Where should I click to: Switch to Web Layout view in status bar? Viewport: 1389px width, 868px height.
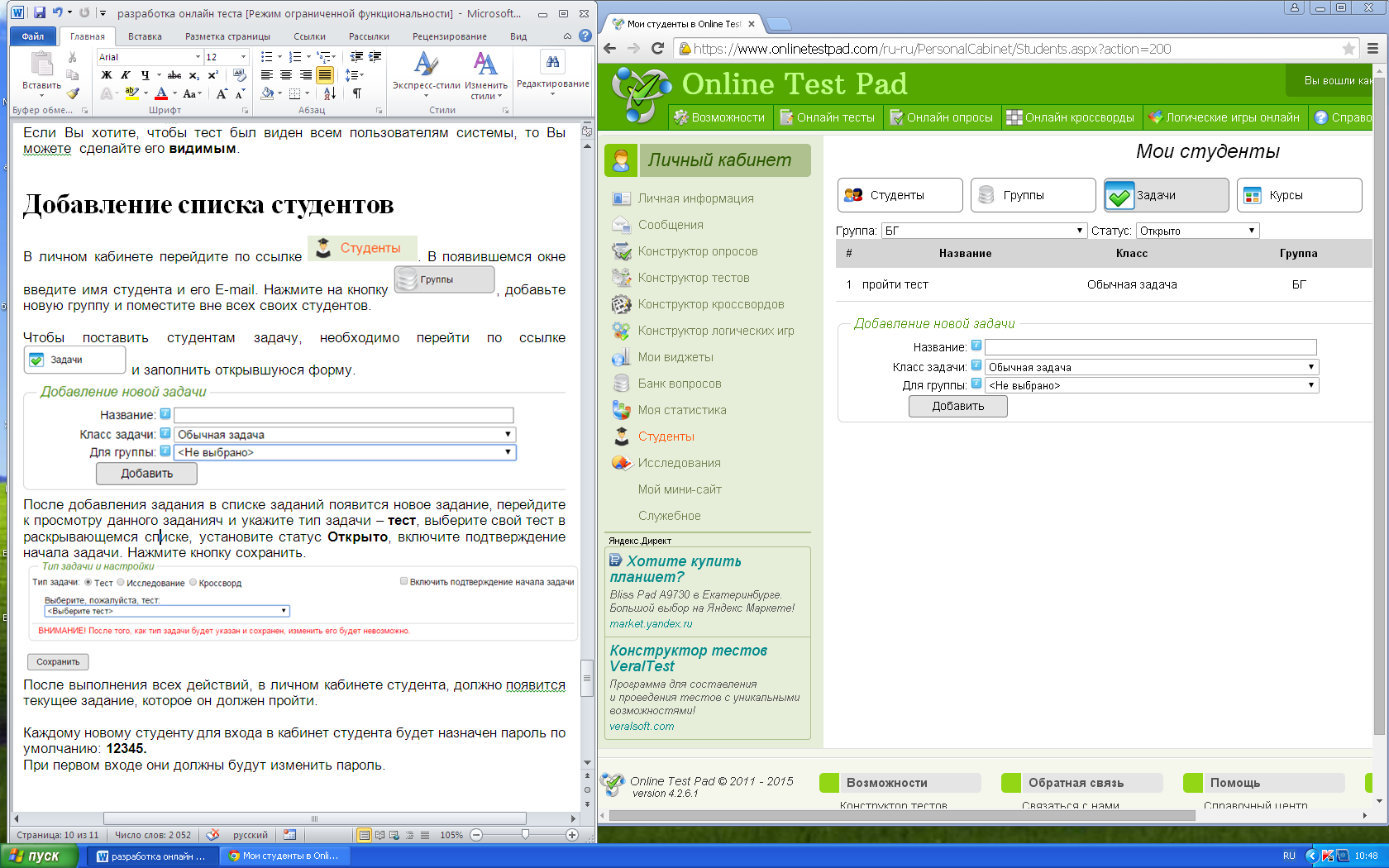394,835
